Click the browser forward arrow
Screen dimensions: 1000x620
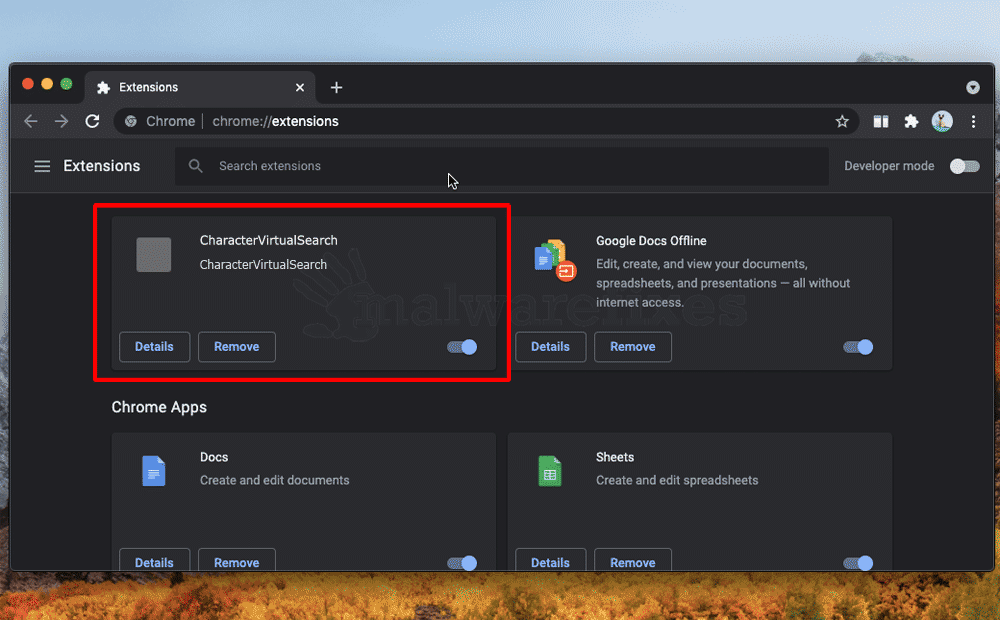pyautogui.click(x=61, y=121)
